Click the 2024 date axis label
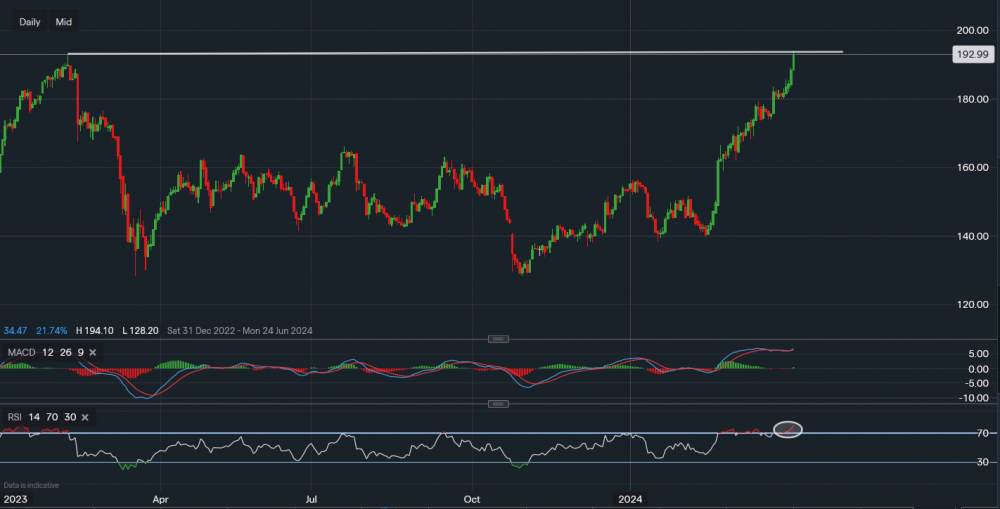1000x509 pixels. pos(631,497)
